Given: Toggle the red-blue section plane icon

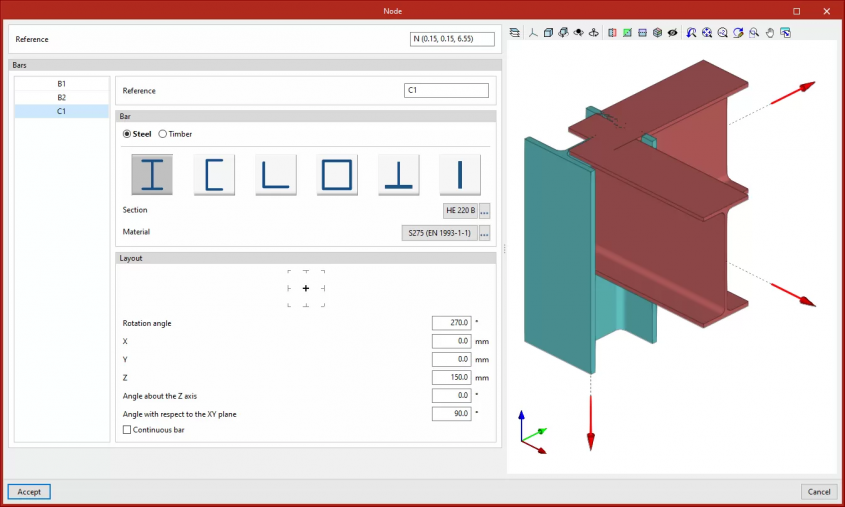Looking at the screenshot, I should click(x=612, y=33).
